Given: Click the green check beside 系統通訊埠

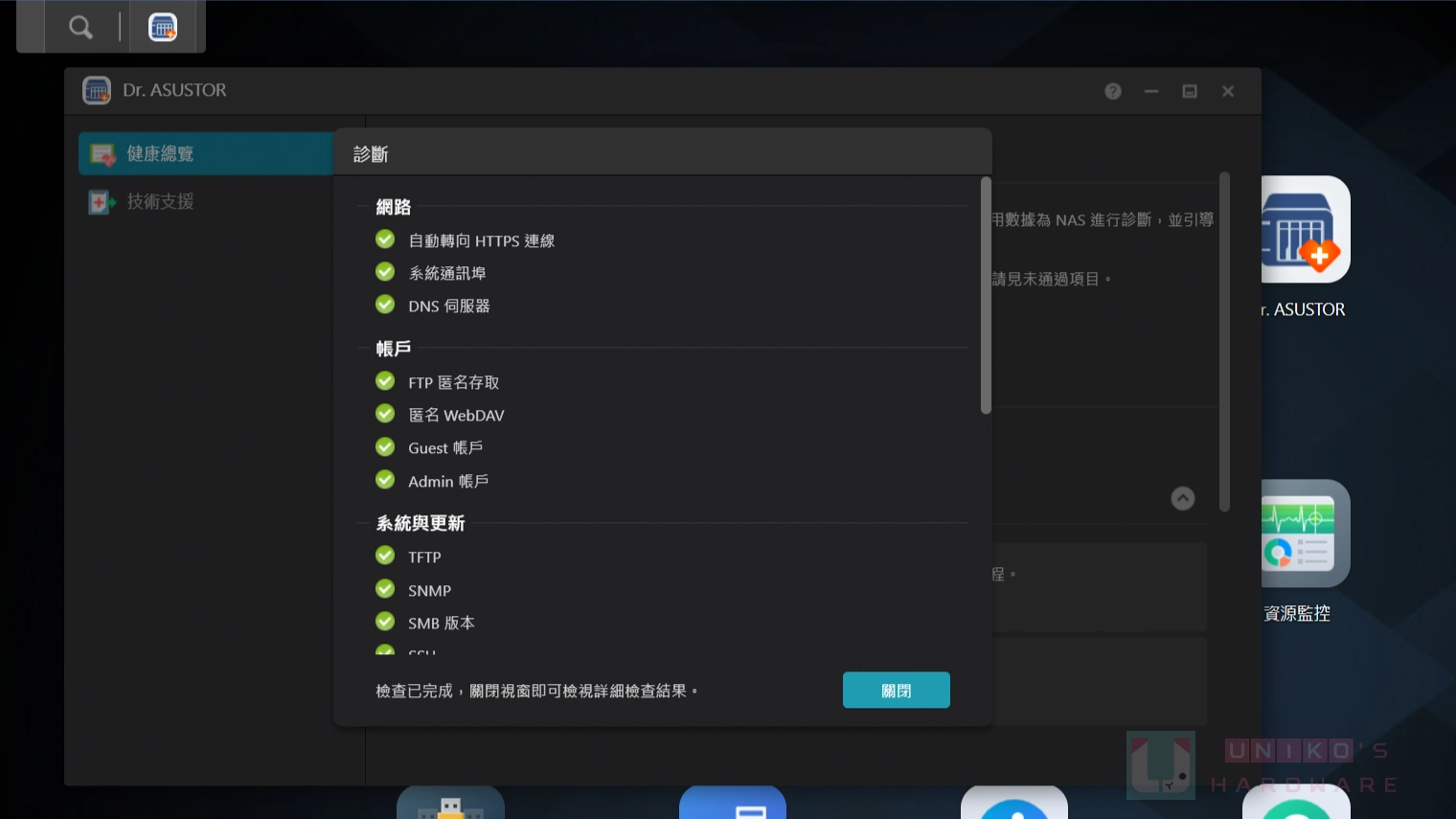Looking at the screenshot, I should (x=385, y=272).
